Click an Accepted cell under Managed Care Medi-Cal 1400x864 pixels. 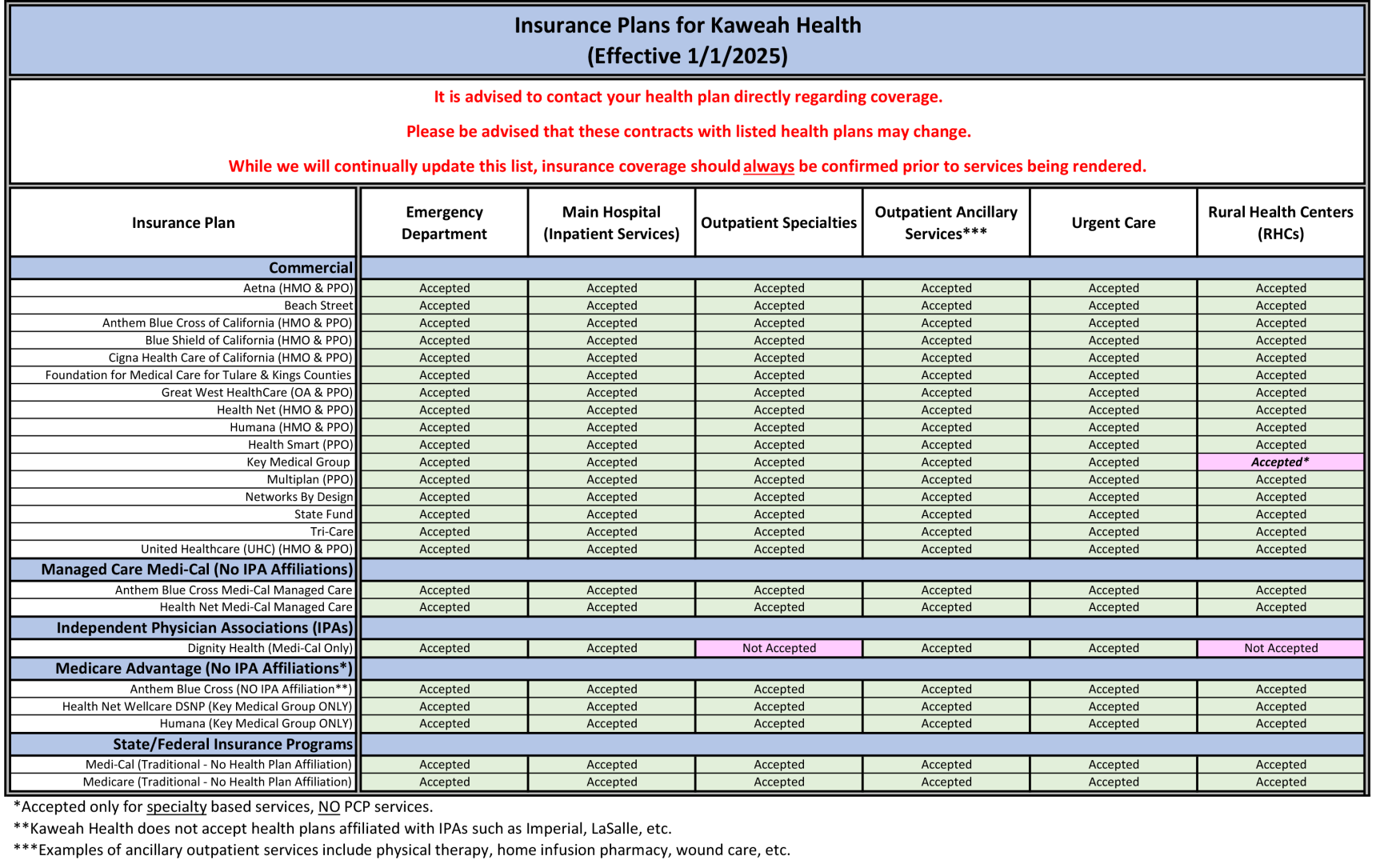pyautogui.click(x=445, y=590)
